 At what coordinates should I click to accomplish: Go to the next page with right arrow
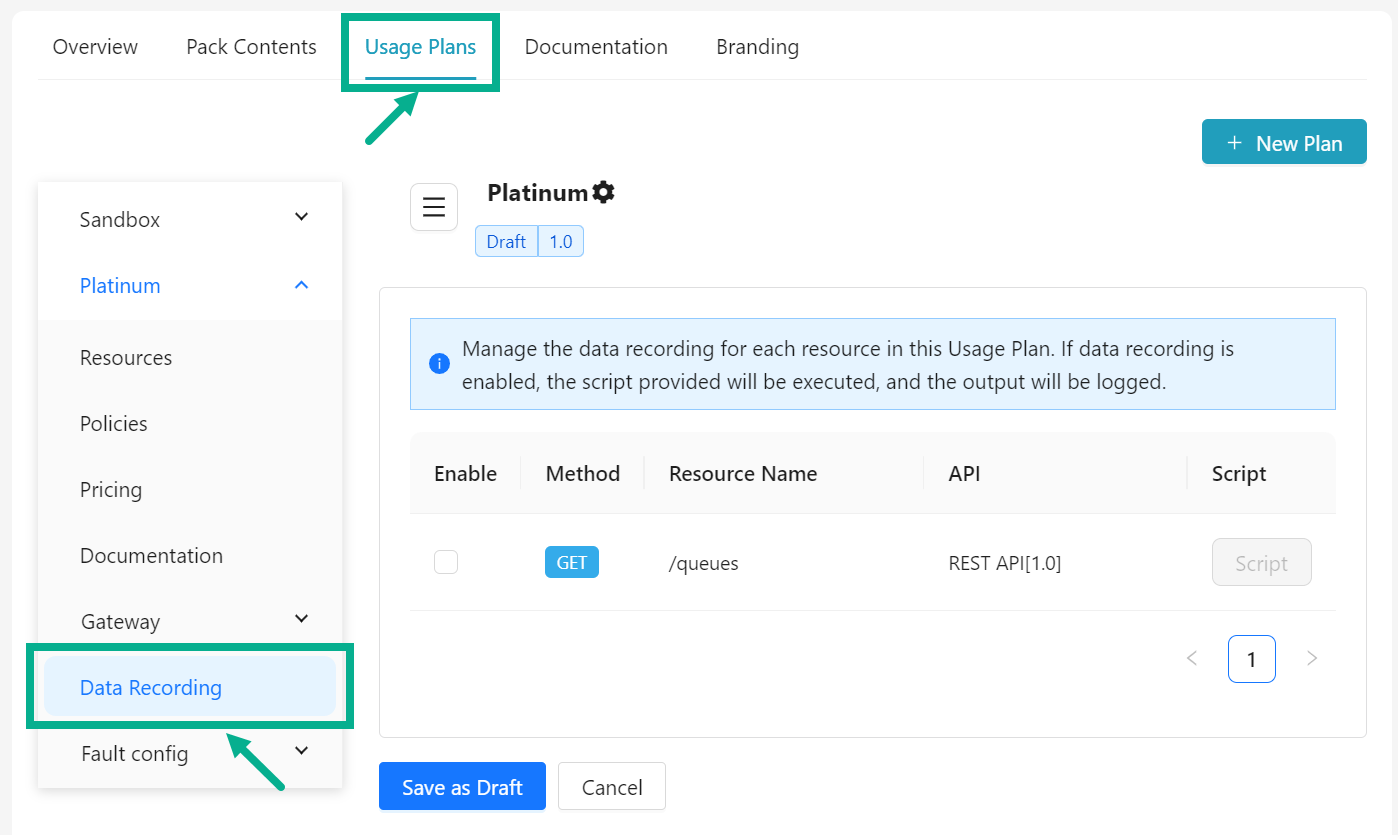click(1311, 658)
